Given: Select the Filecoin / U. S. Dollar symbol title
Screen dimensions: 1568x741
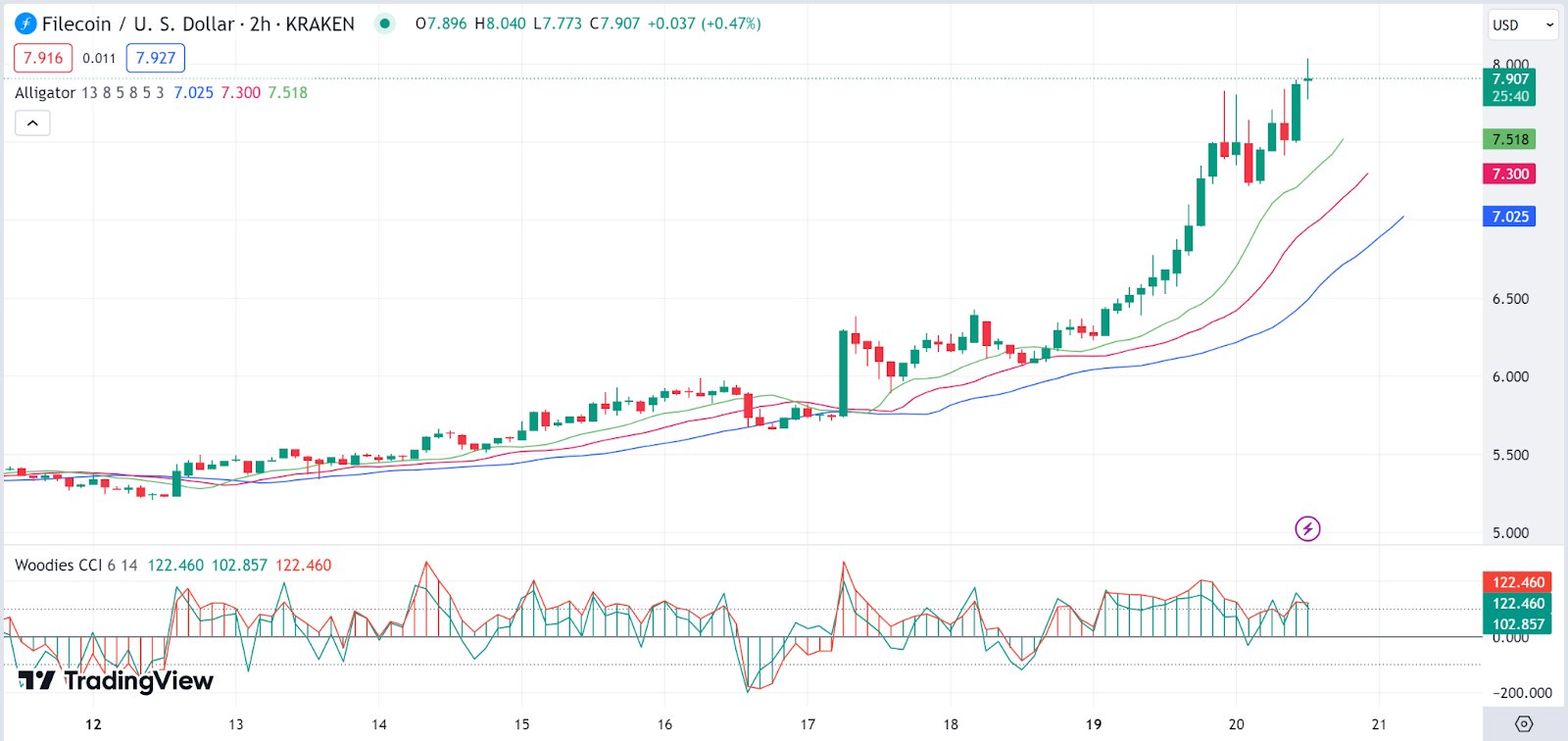Looking at the screenshot, I should click(x=138, y=24).
